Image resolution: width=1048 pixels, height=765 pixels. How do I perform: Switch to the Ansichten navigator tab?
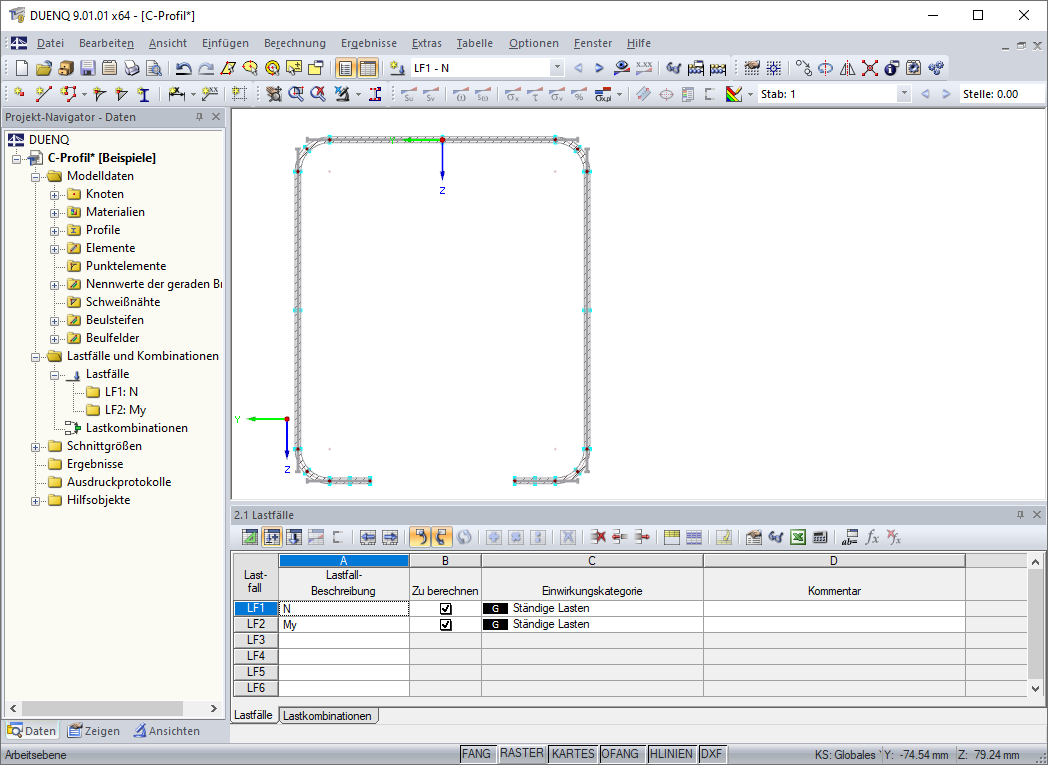[x=166, y=730]
